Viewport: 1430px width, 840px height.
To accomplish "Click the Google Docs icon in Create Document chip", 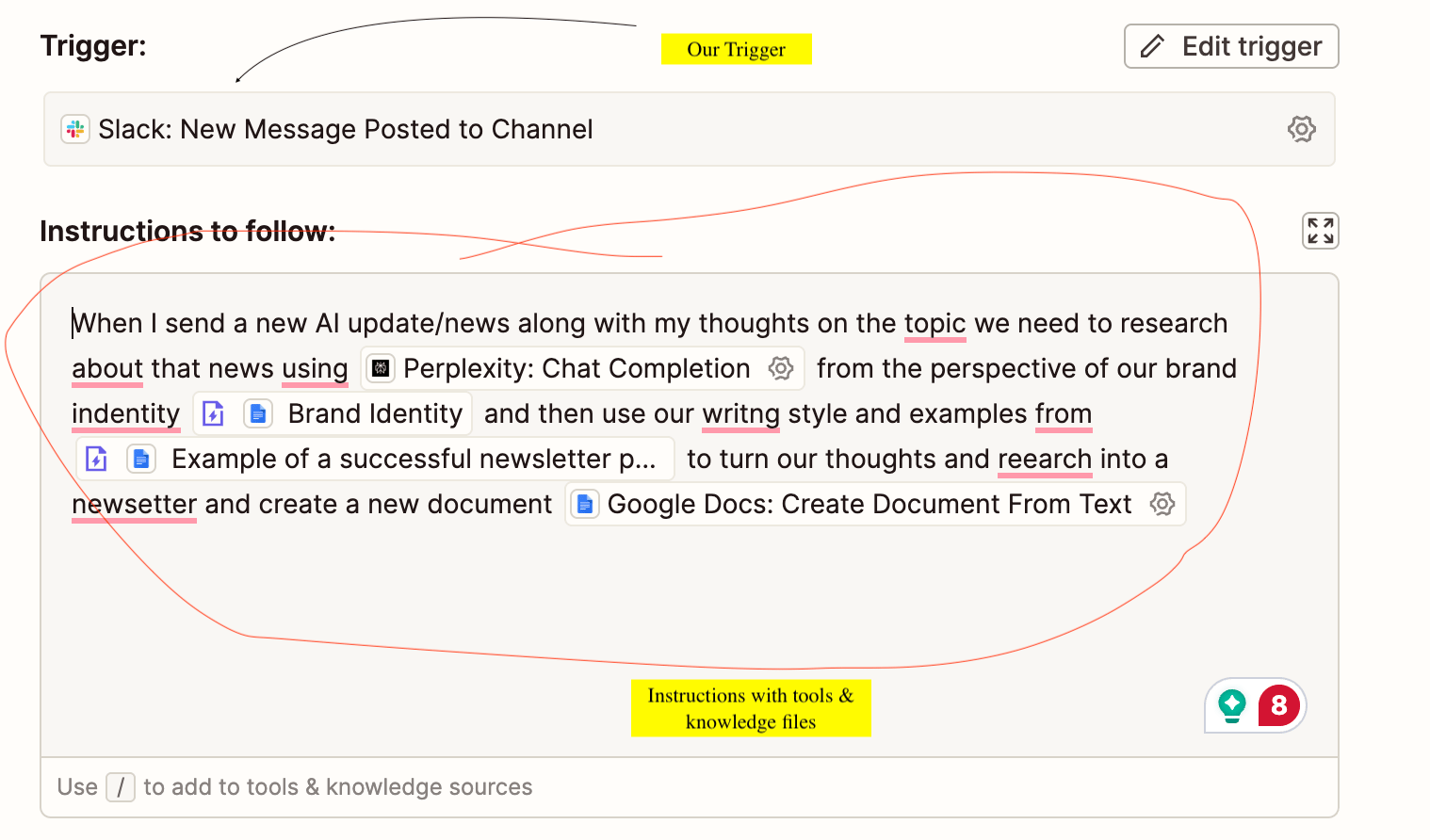I will [x=585, y=504].
